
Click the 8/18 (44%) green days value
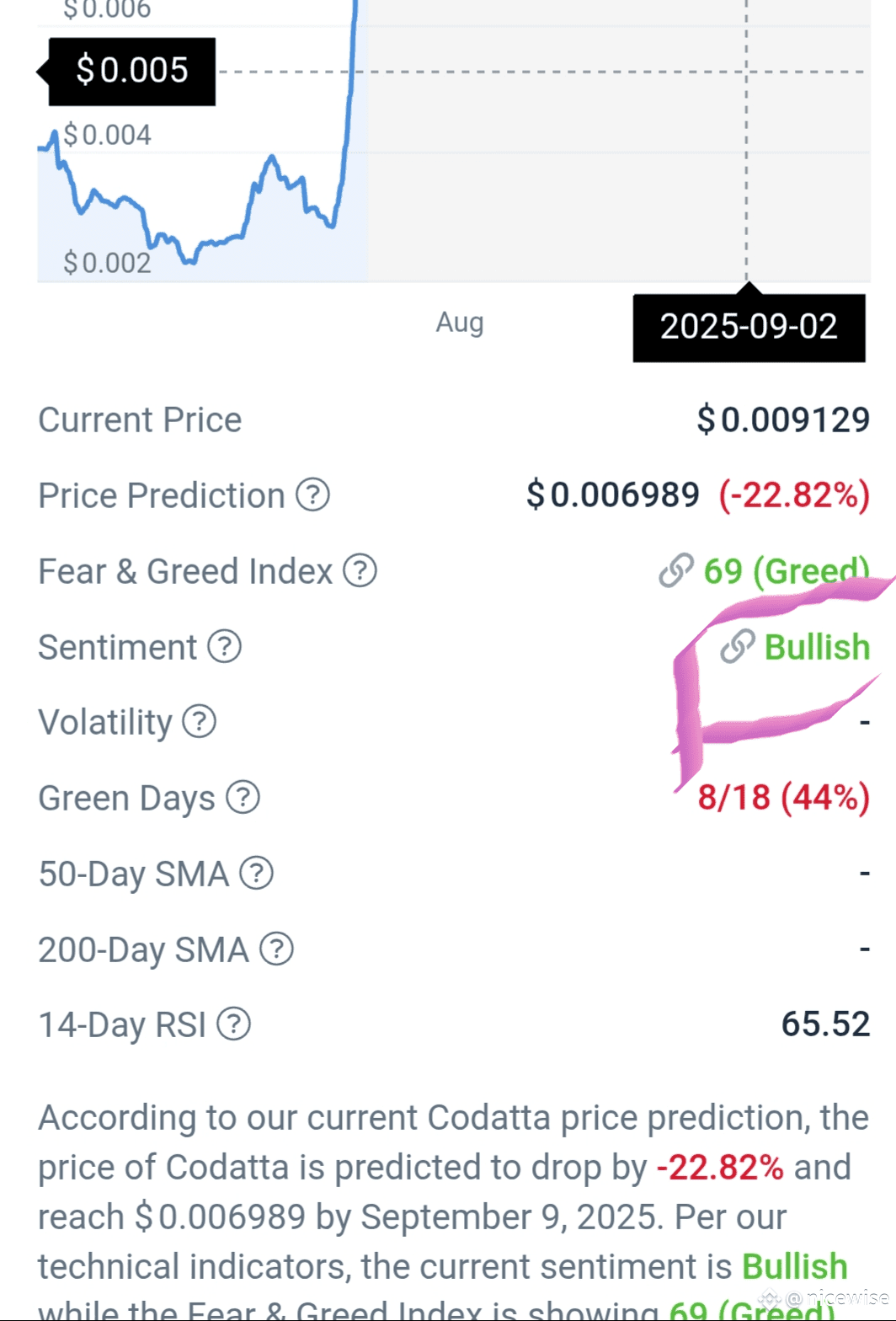point(784,798)
